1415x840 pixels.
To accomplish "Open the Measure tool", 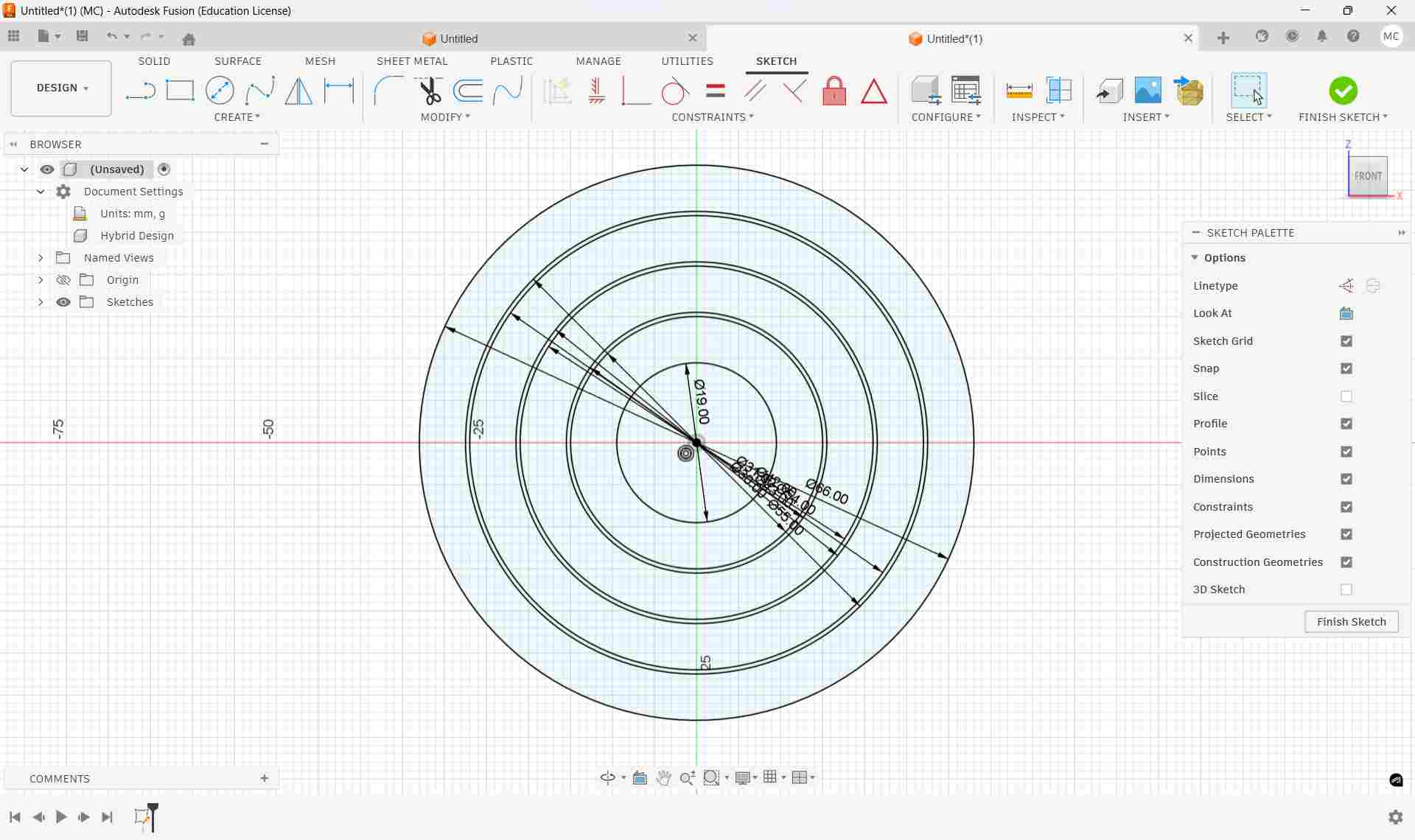I will tap(1019, 91).
